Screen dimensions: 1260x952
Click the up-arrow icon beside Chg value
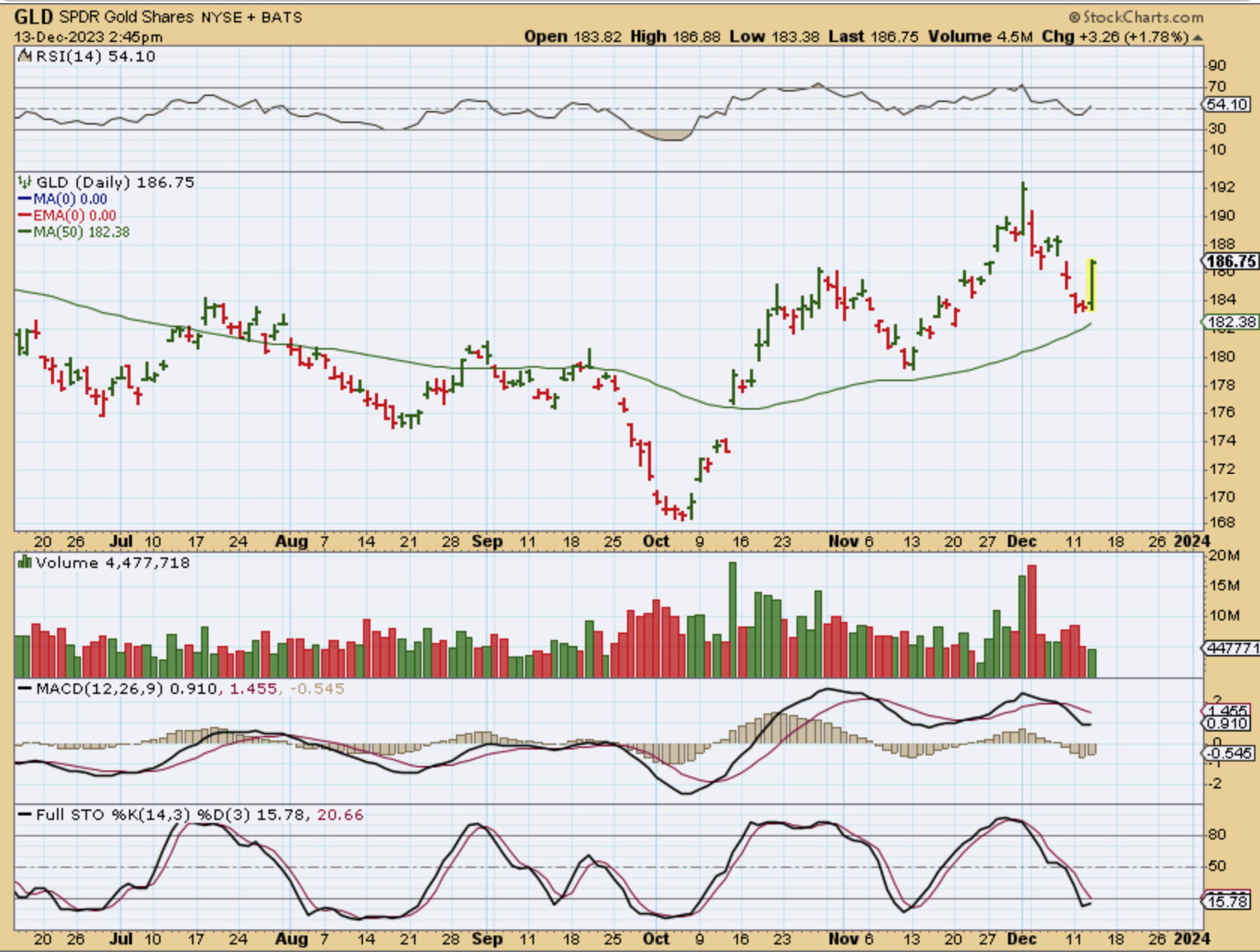coord(1198,38)
